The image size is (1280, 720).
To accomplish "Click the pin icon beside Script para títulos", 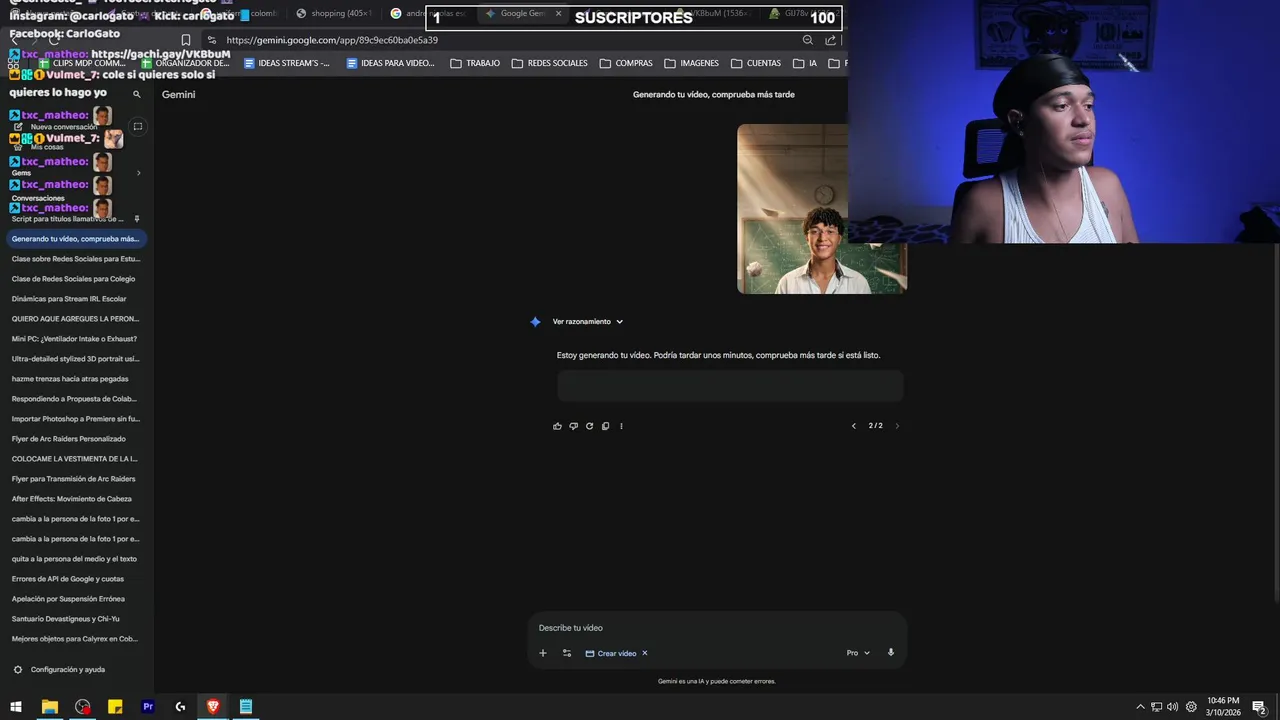I will click(137, 219).
